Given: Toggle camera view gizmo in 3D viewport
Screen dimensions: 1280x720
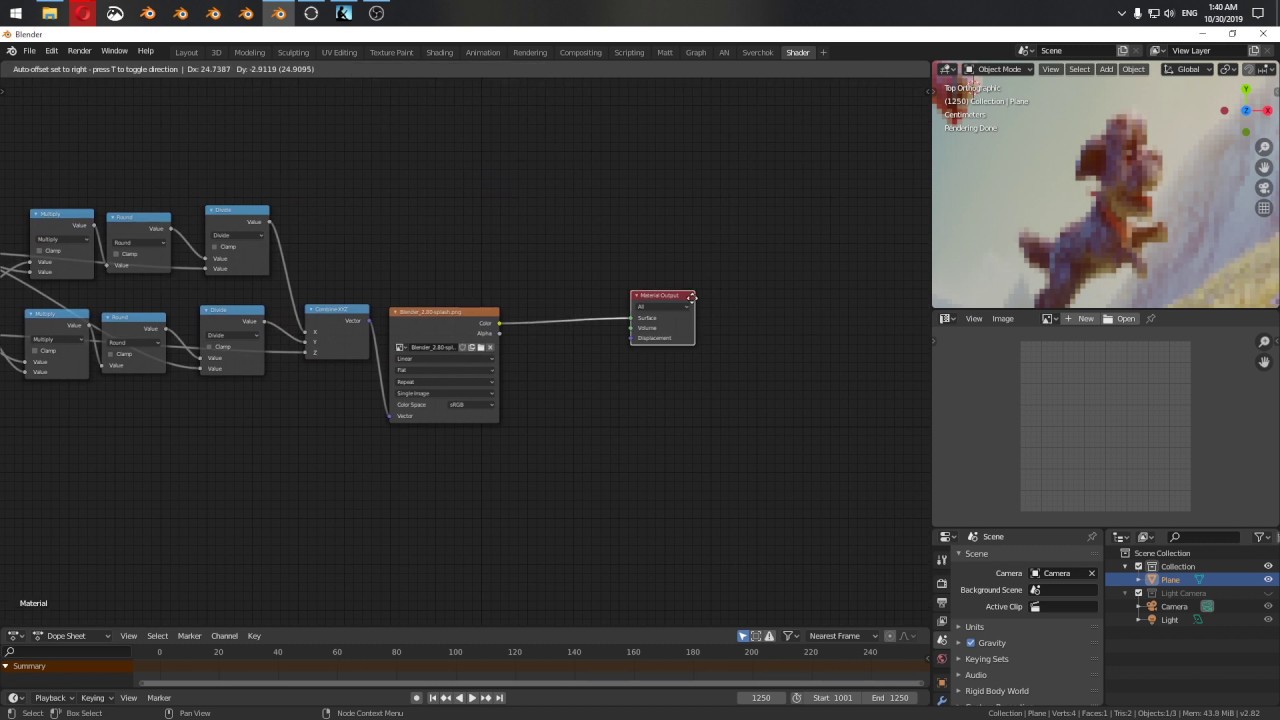Looking at the screenshot, I should [x=1264, y=188].
